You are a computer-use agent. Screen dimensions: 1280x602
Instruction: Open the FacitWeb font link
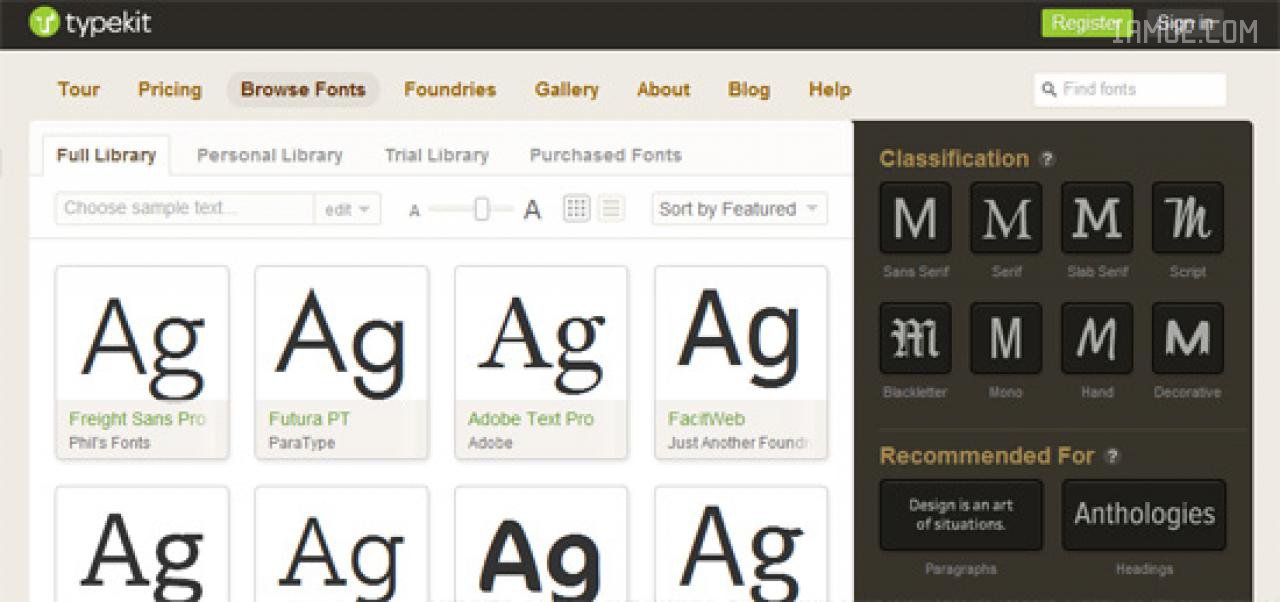(706, 419)
